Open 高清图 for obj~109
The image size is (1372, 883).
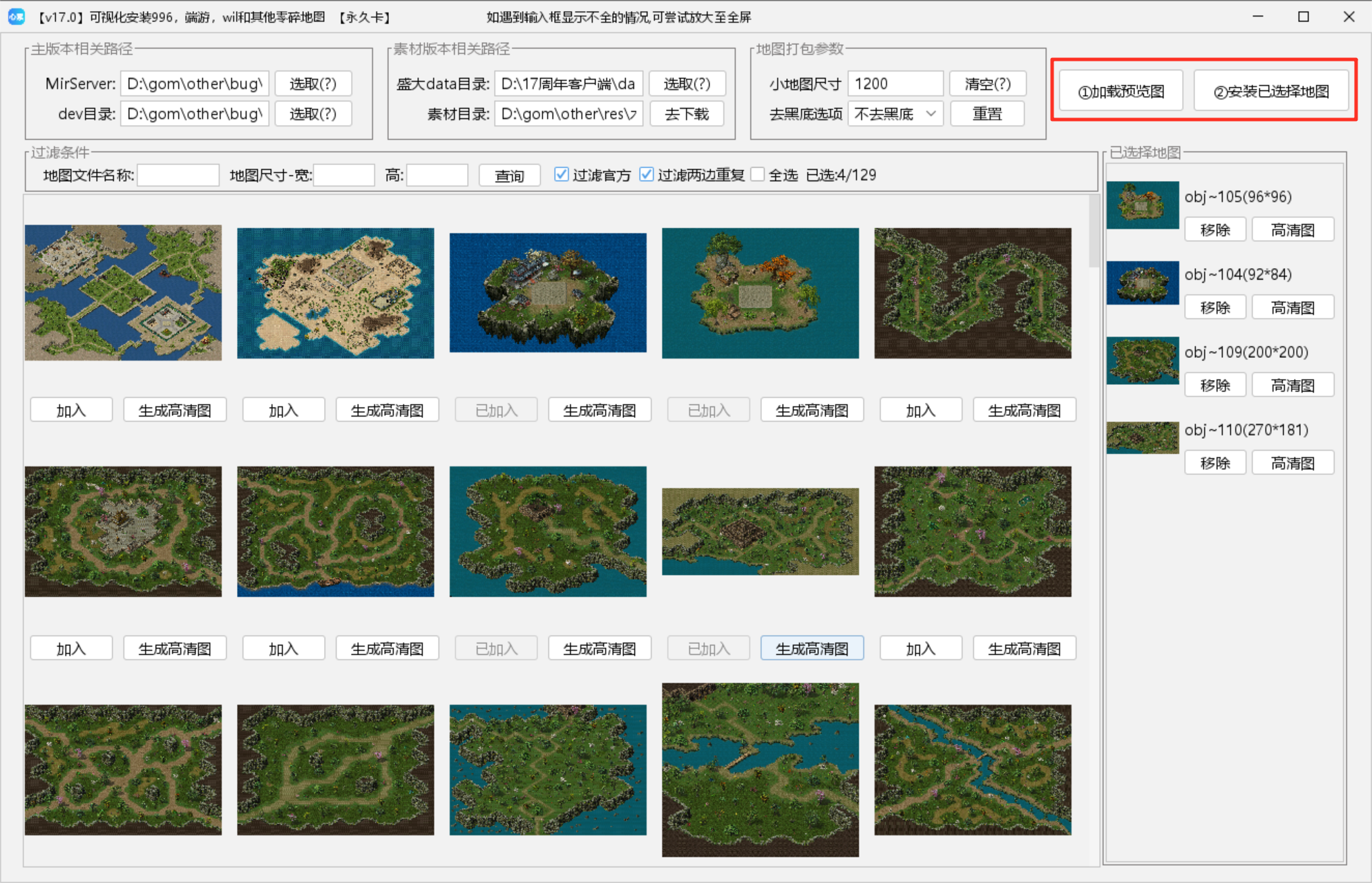[1292, 385]
